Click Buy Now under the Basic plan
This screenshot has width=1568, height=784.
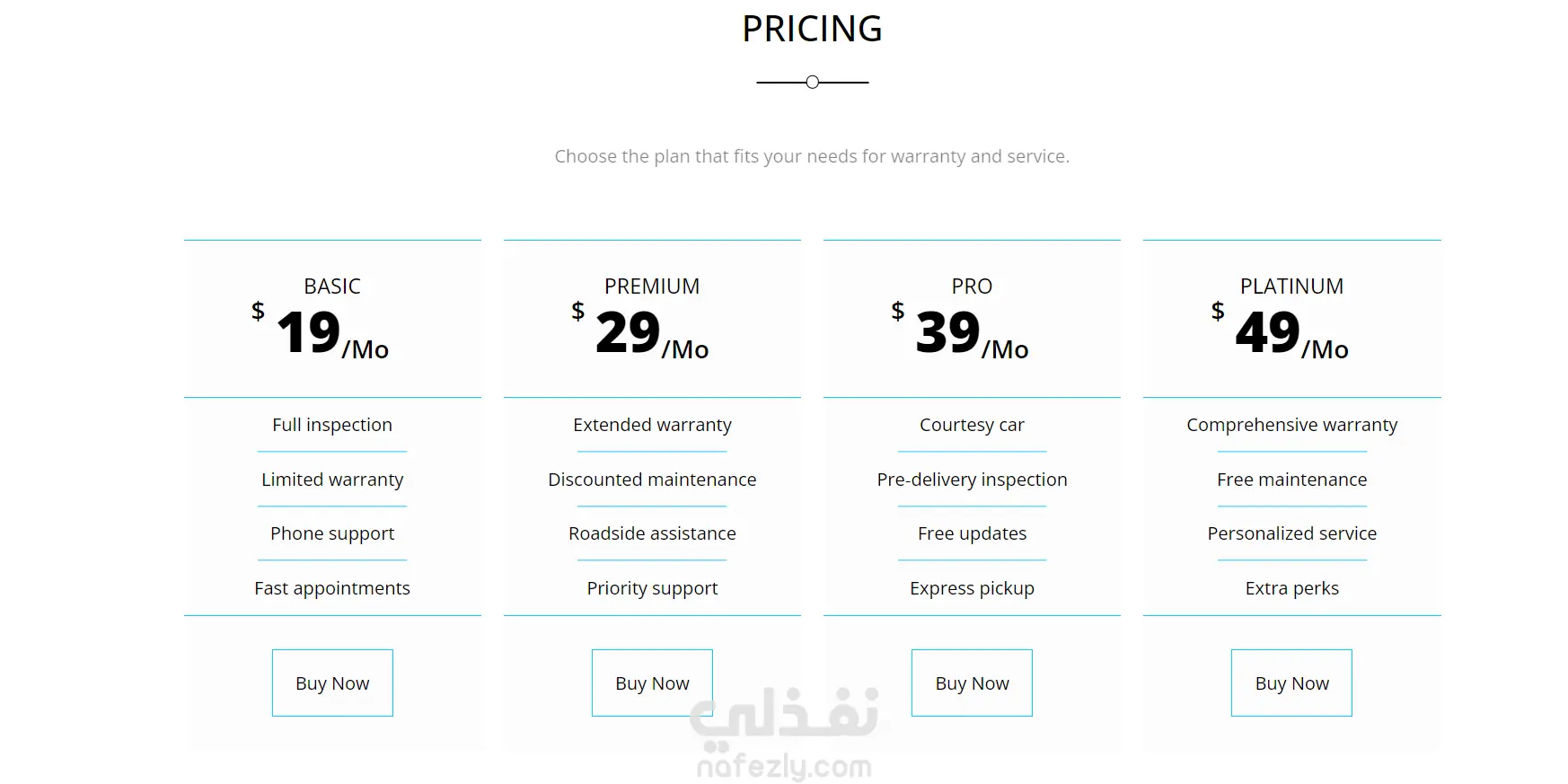[x=332, y=683]
